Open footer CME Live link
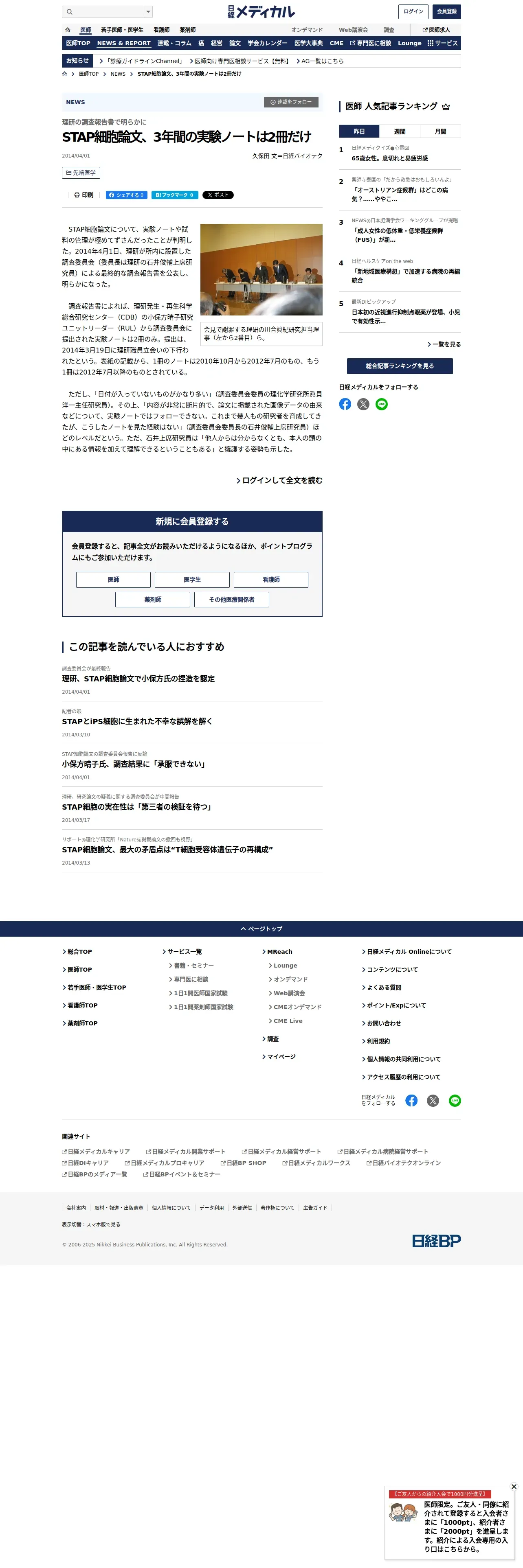This screenshot has height=1568, width=523. point(286,1021)
